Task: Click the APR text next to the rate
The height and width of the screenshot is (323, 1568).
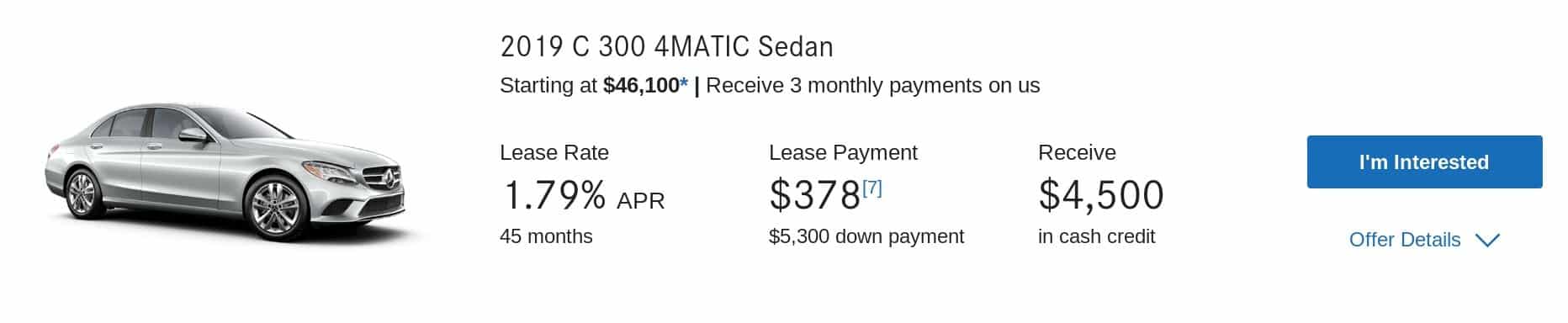Action: click(640, 201)
